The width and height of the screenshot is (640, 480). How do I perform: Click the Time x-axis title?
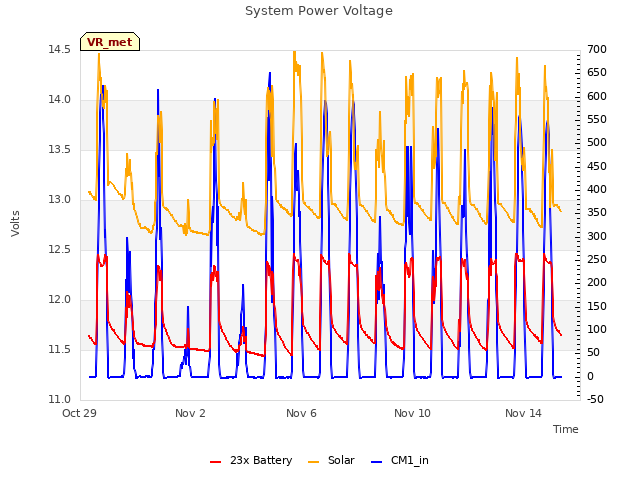point(565,429)
